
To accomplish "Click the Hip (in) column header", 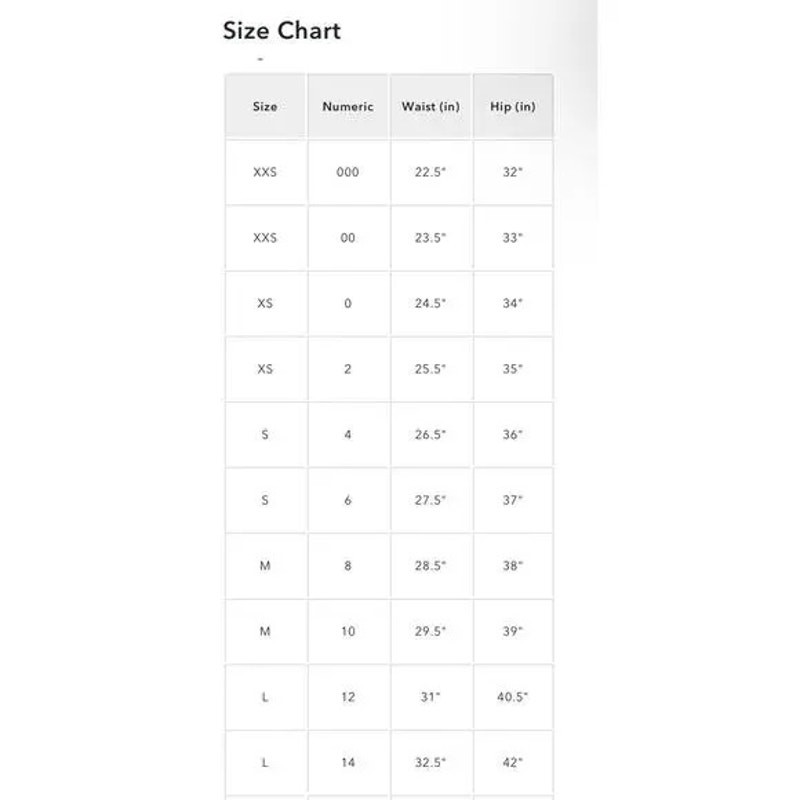I will click(513, 106).
